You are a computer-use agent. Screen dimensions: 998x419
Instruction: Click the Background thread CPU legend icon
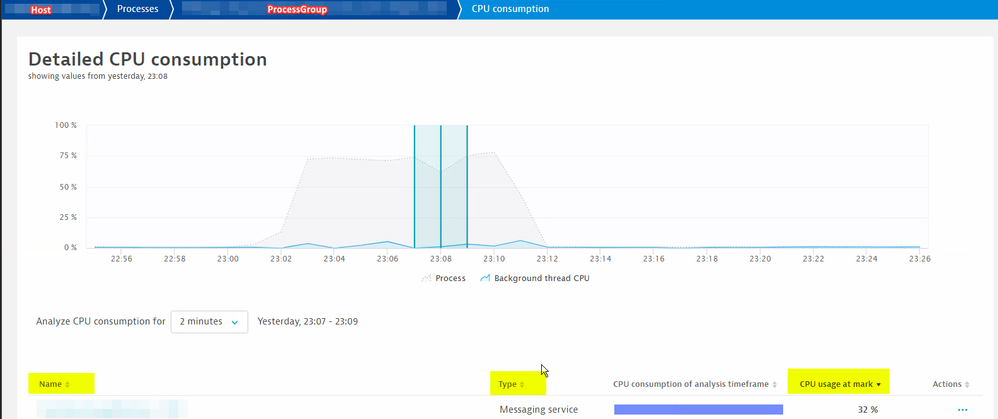tap(486, 278)
